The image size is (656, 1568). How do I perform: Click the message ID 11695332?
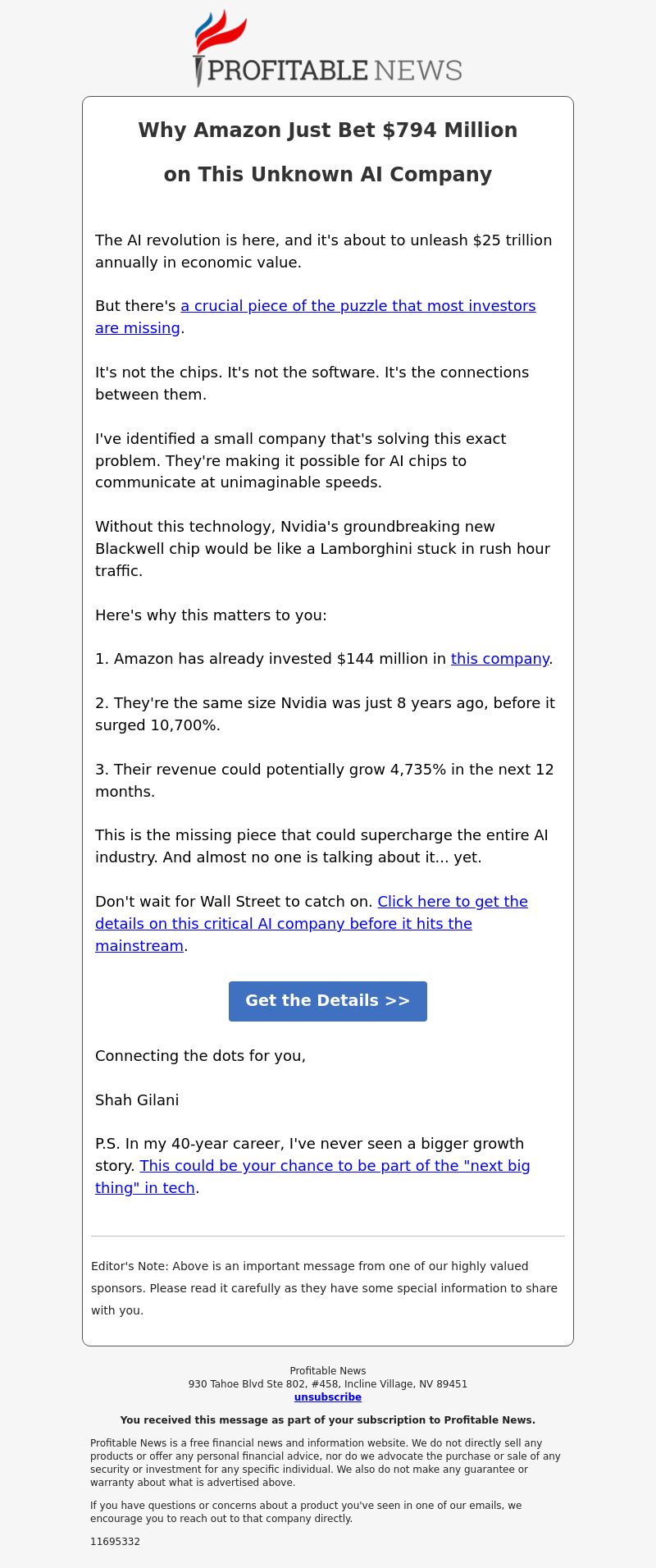coord(115,1542)
